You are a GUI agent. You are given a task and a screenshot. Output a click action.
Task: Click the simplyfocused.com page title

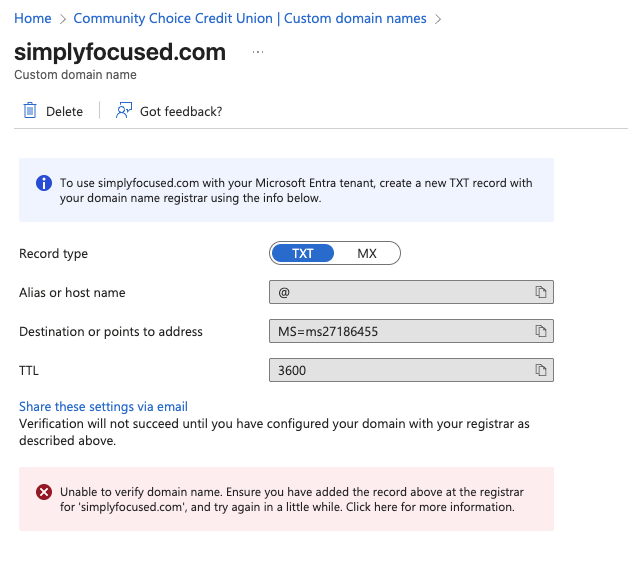pyautogui.click(x=120, y=52)
